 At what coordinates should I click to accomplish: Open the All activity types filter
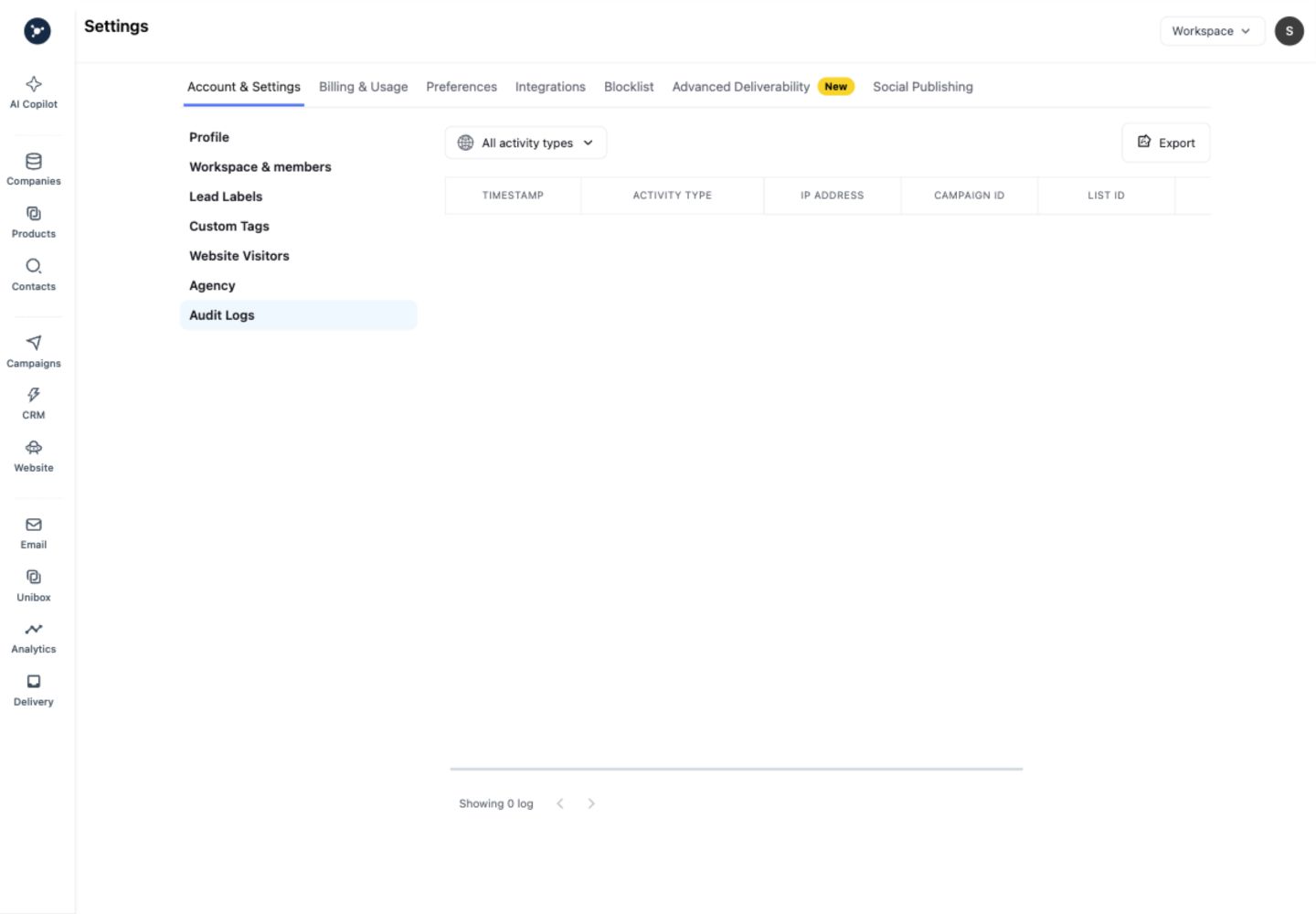525,143
